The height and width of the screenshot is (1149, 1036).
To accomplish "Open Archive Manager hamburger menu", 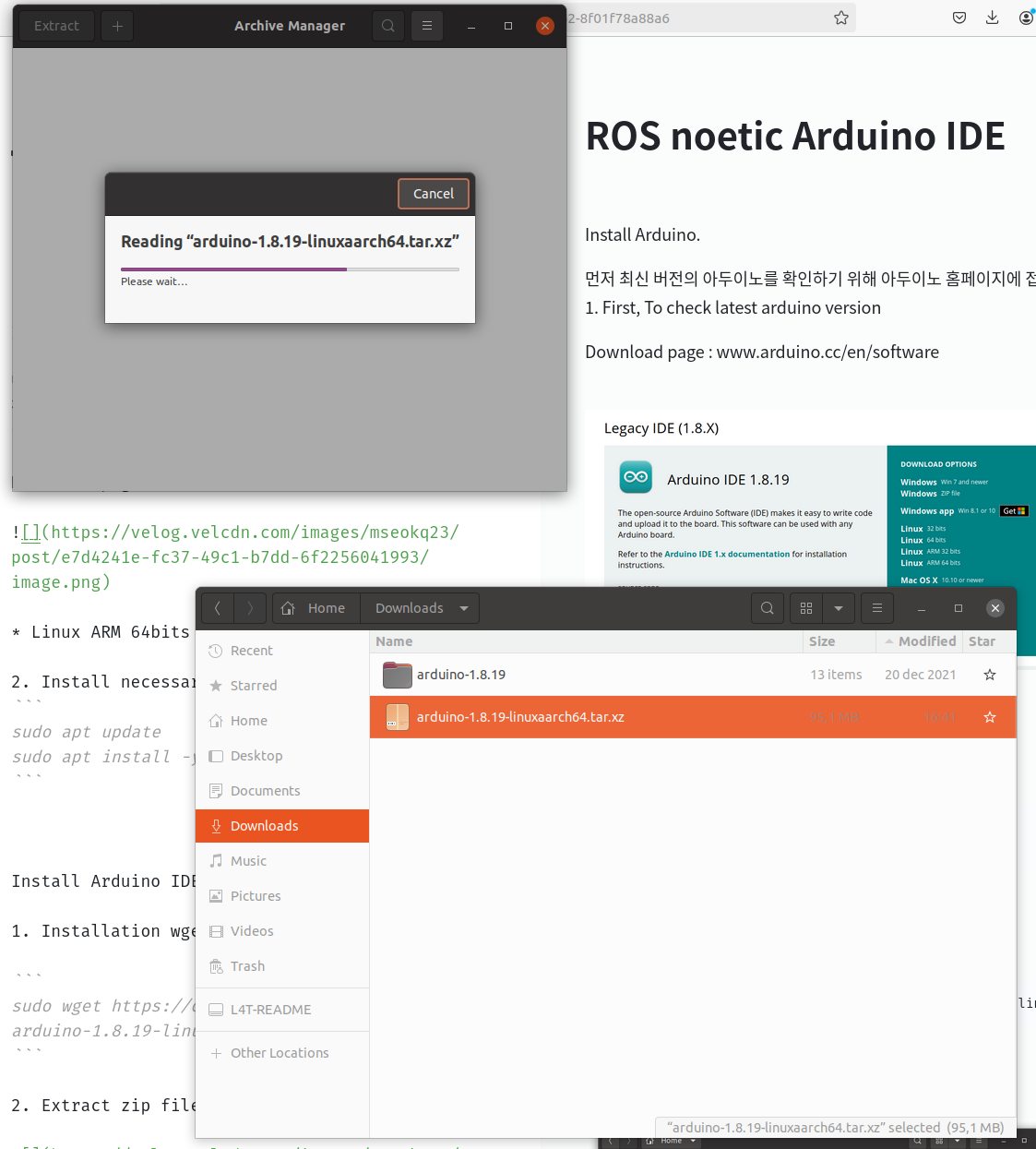I will pos(427,26).
